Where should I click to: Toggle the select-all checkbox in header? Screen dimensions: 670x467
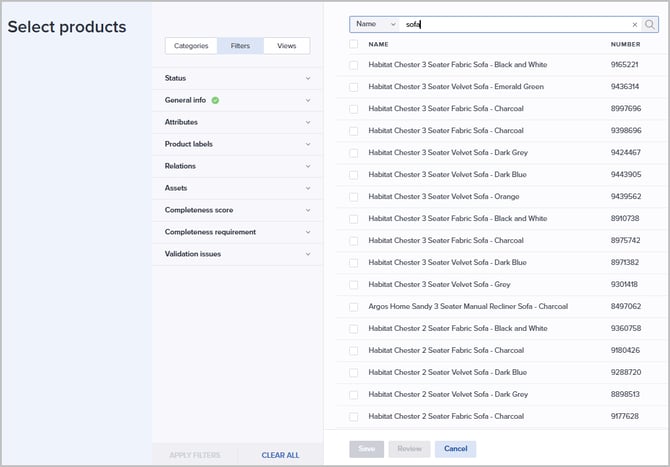[354, 44]
